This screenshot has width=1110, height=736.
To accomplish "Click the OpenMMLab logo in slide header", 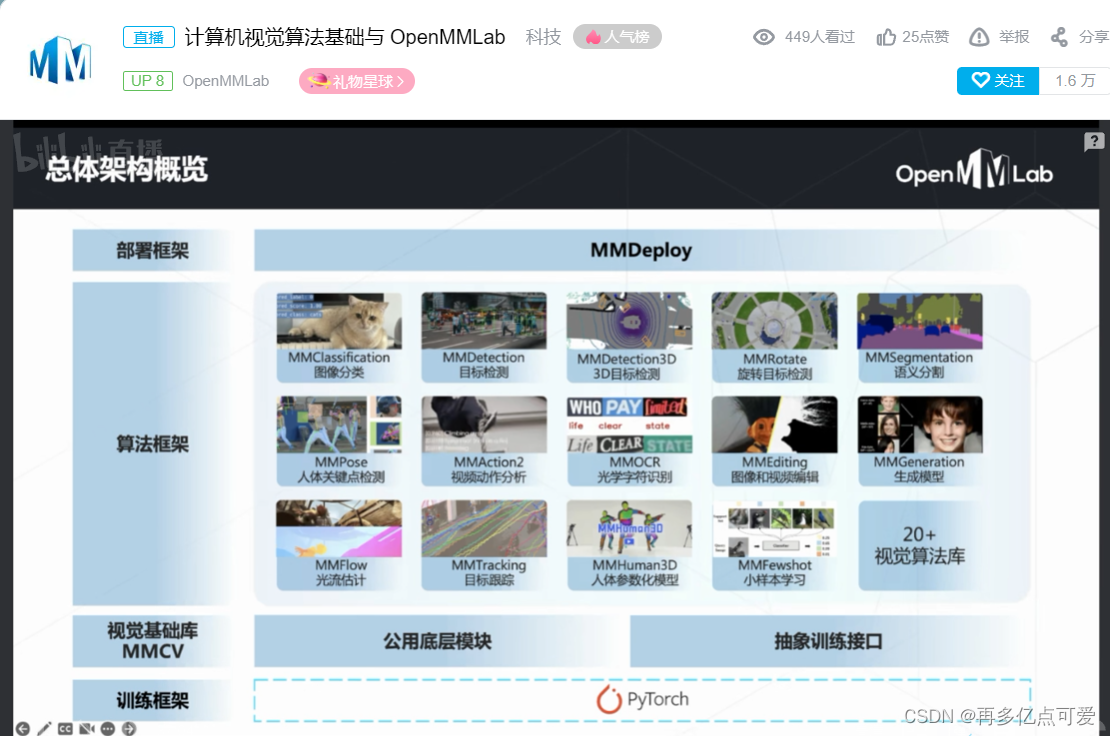I will [974, 170].
